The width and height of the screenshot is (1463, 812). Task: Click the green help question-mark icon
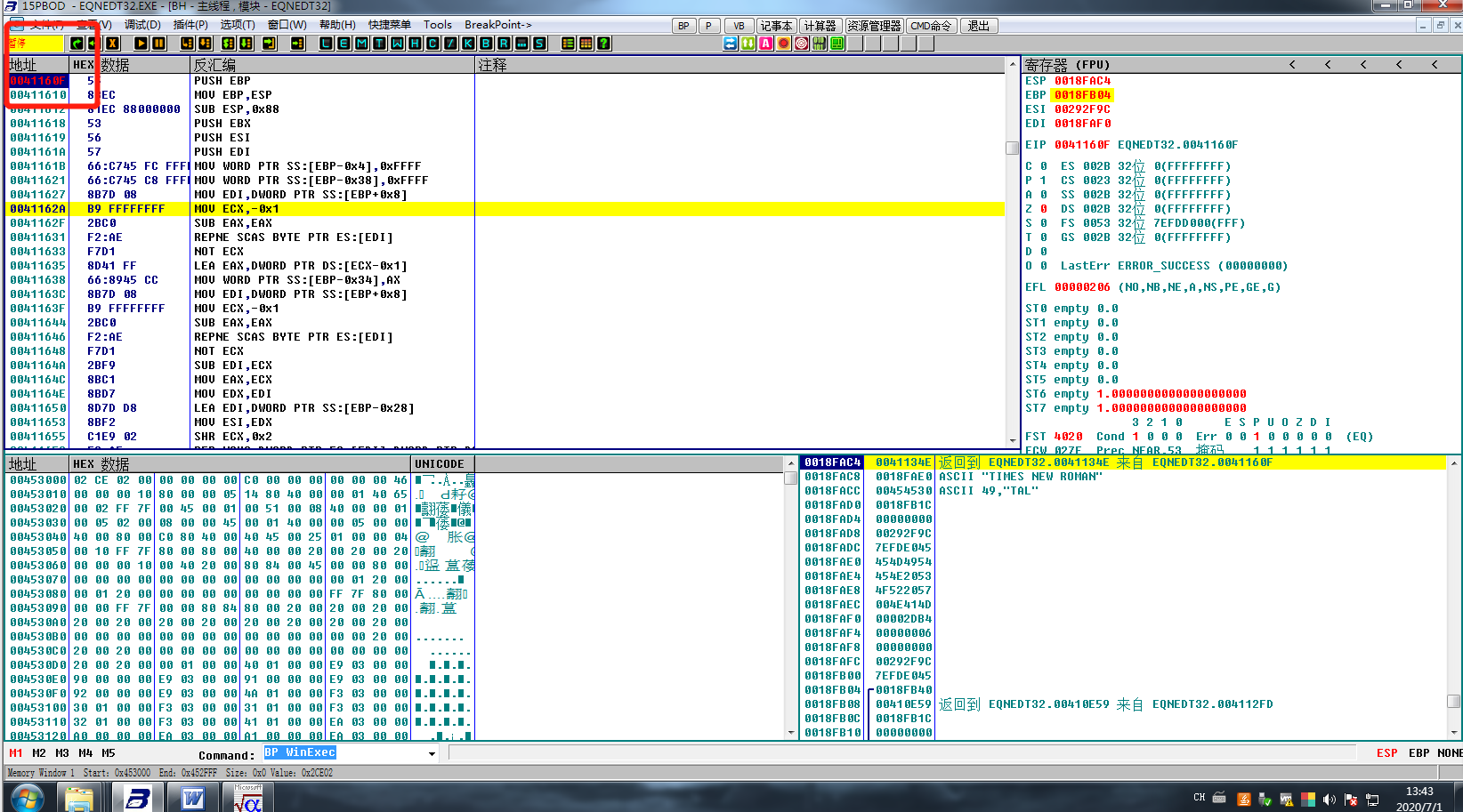(603, 43)
